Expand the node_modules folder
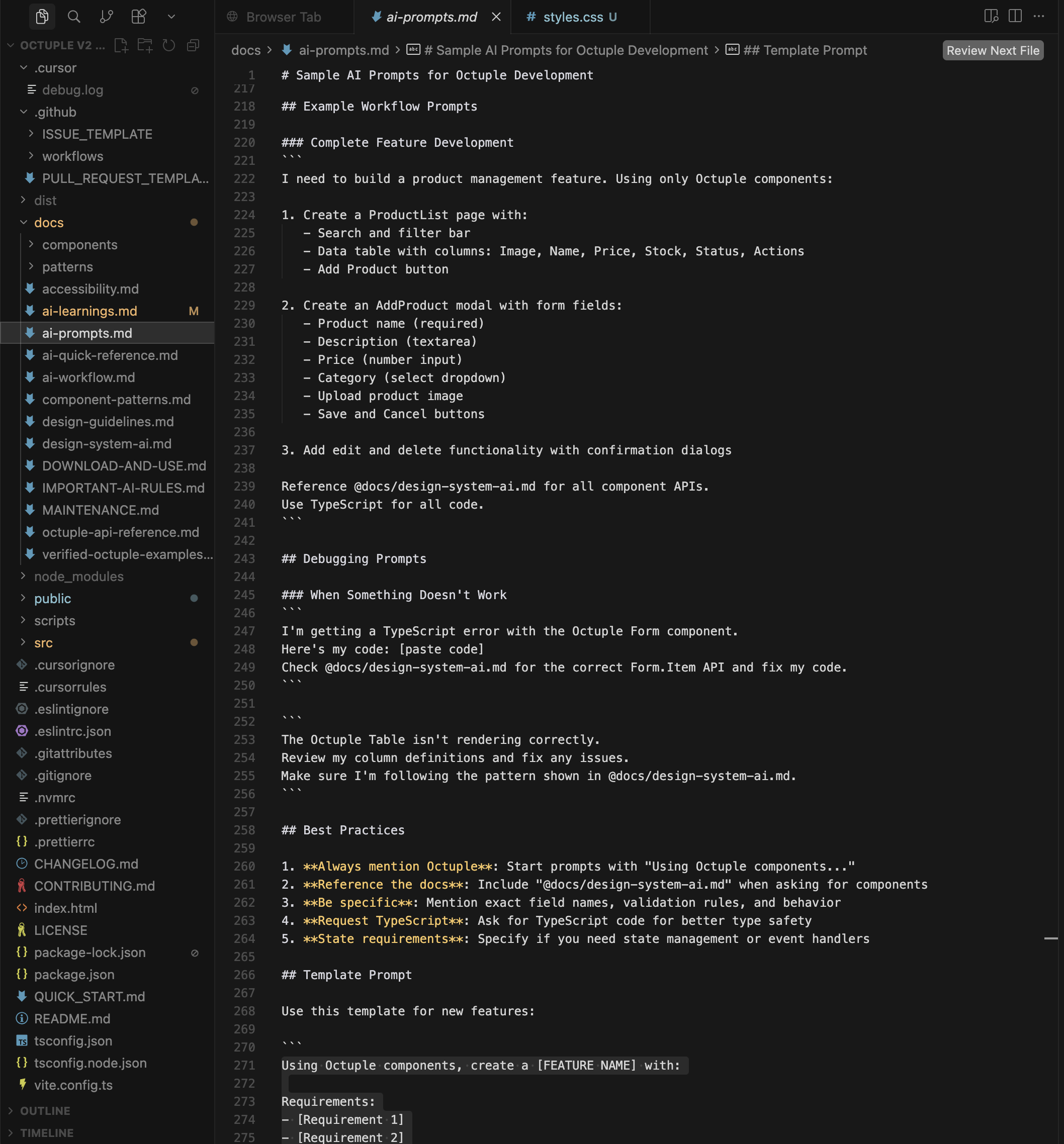Viewport: 1064px width, 1144px height. 78,576
